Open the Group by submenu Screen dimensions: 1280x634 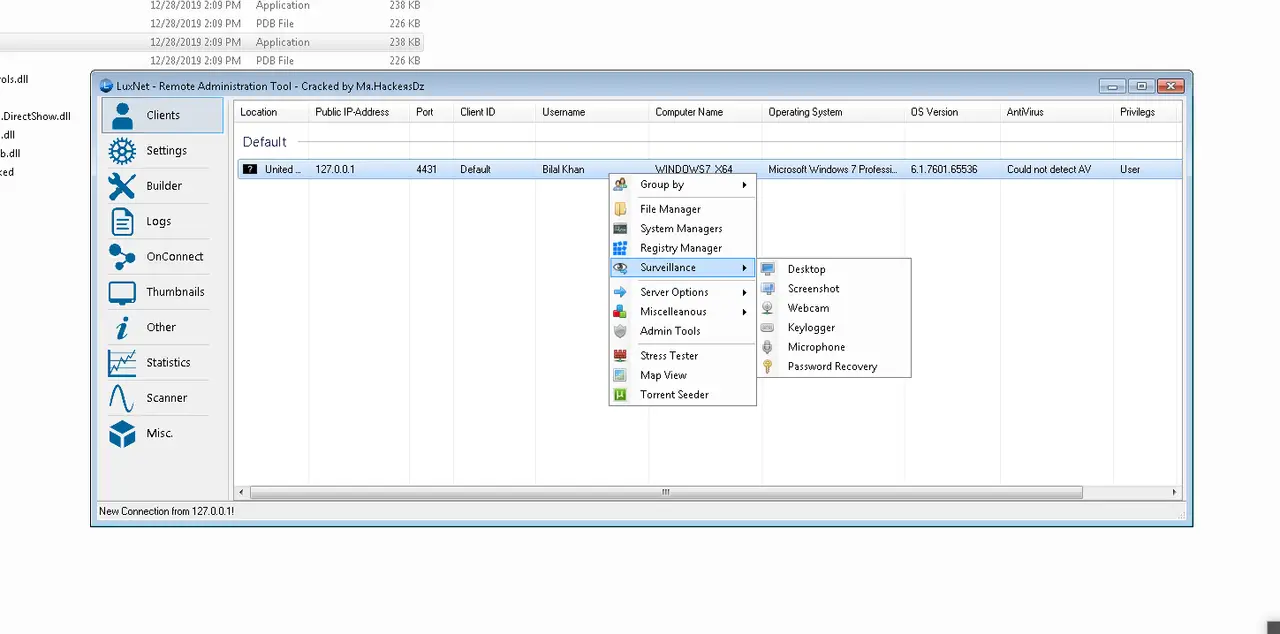(x=661, y=184)
